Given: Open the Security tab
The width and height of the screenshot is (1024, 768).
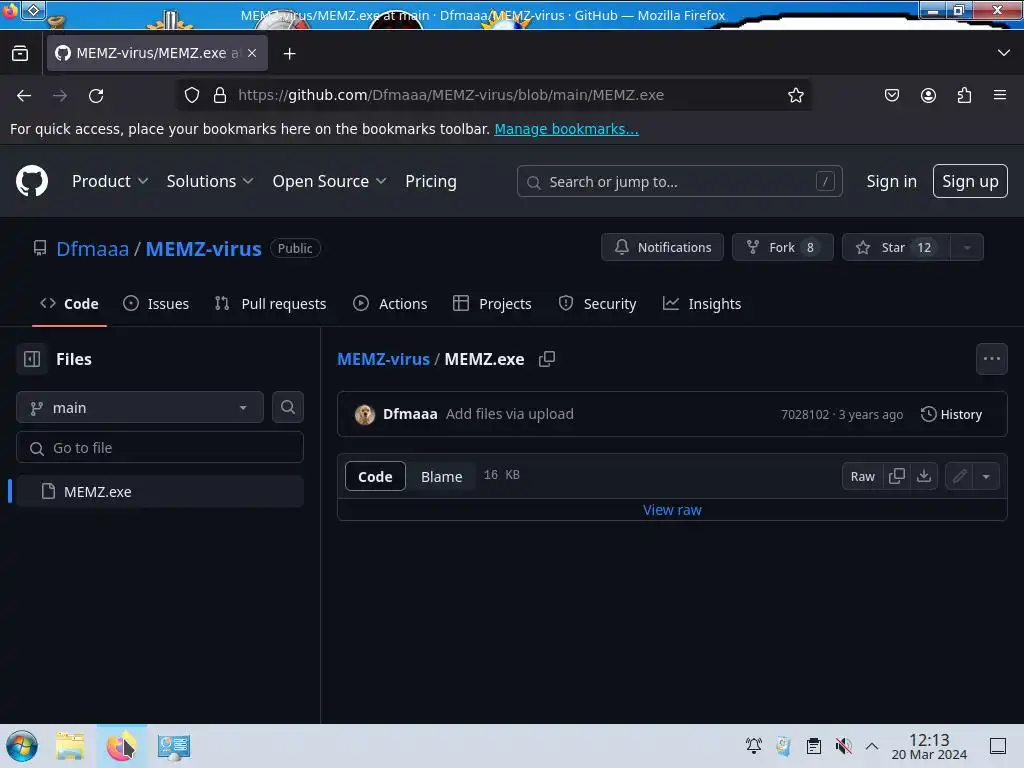Looking at the screenshot, I should coord(597,304).
